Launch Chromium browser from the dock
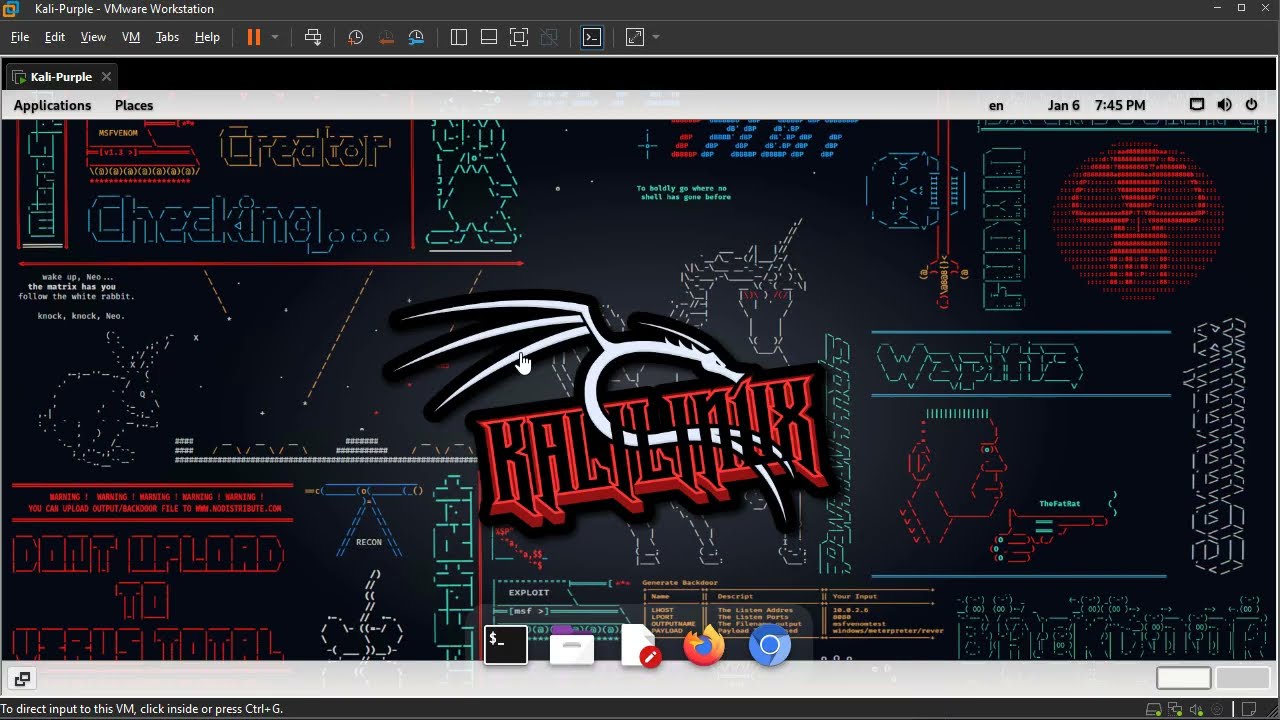The height and width of the screenshot is (720, 1280). (770, 646)
